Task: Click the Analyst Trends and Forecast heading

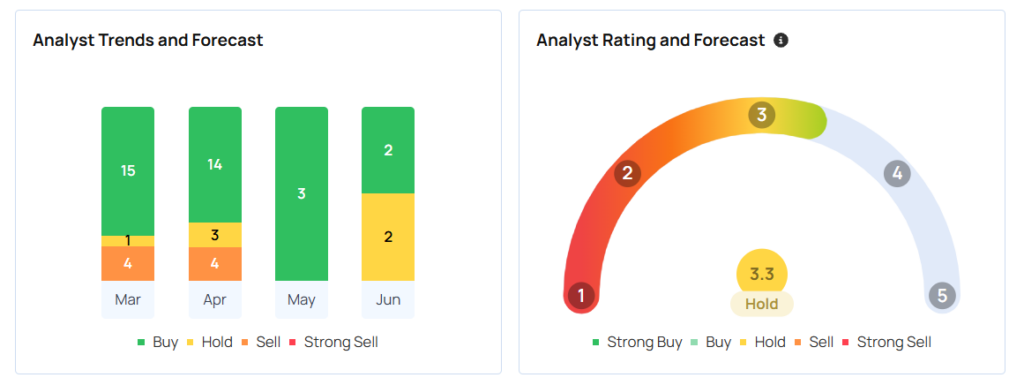Action: click(x=148, y=40)
